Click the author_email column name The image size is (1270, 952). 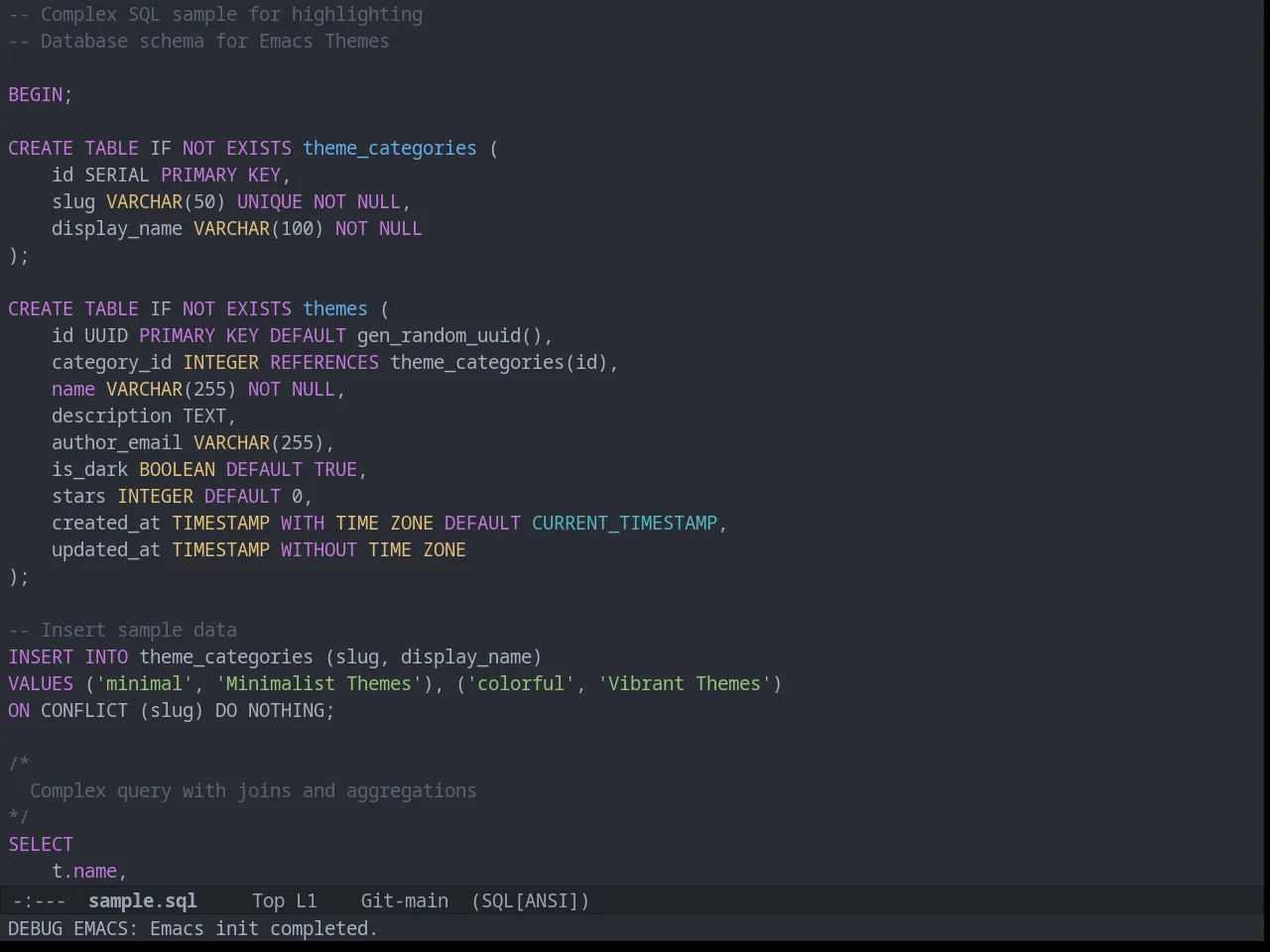click(x=117, y=442)
